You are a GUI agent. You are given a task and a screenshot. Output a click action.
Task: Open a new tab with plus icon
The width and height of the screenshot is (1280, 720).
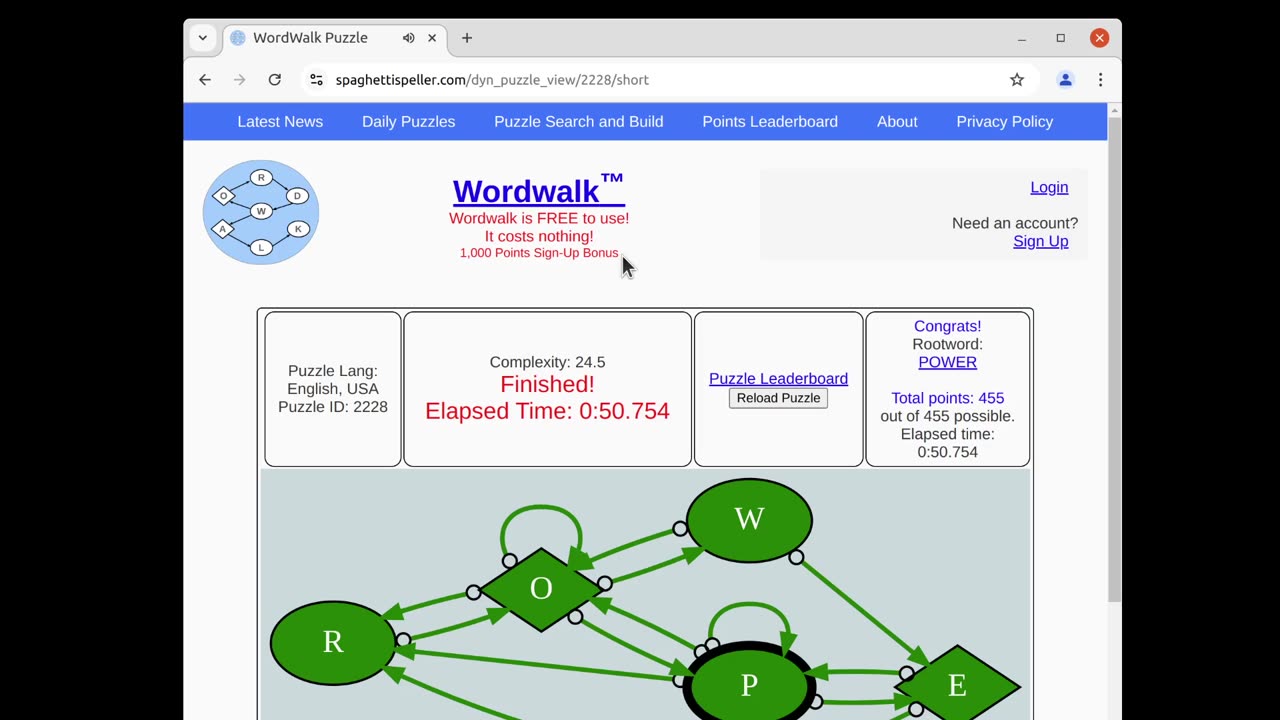tap(467, 38)
